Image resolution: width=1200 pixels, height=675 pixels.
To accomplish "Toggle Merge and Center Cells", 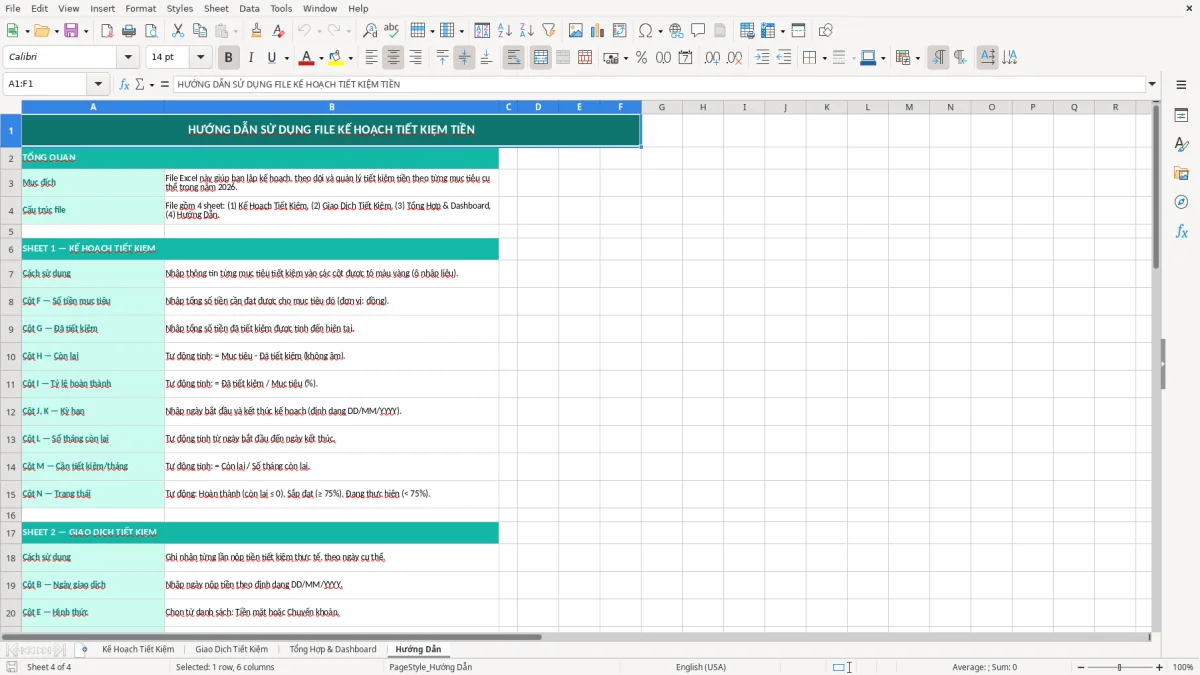I will (x=541, y=58).
